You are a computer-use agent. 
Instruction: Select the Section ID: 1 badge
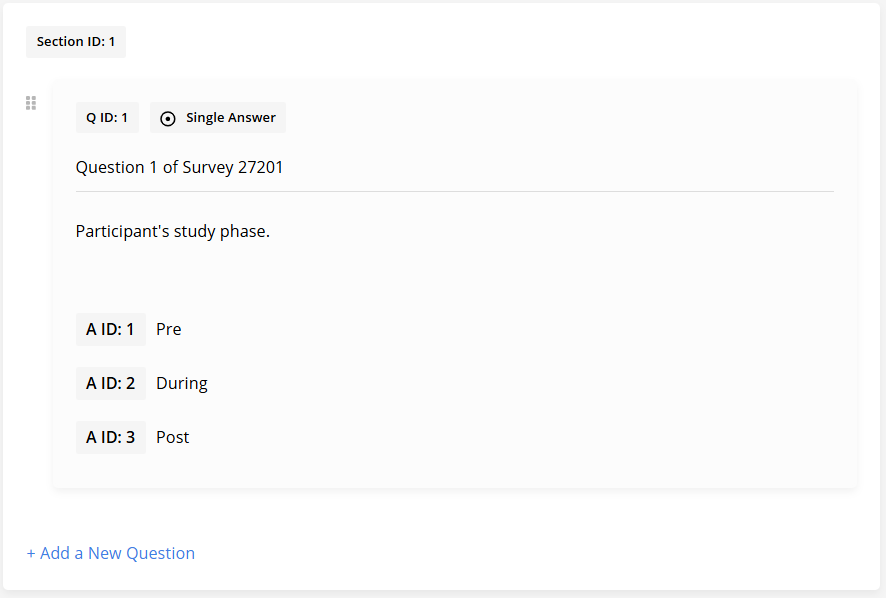76,42
